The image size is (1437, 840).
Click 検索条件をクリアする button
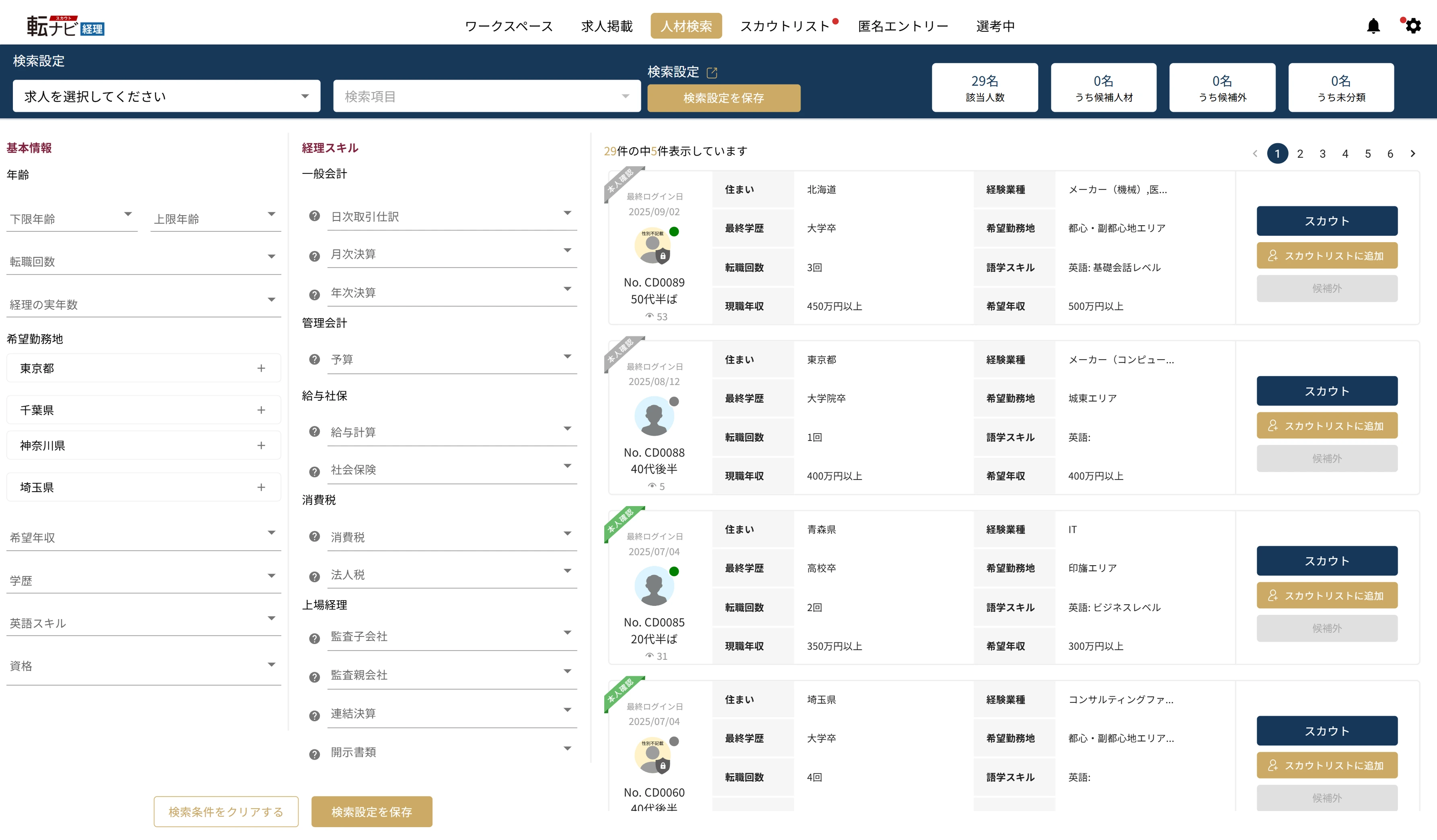point(226,811)
